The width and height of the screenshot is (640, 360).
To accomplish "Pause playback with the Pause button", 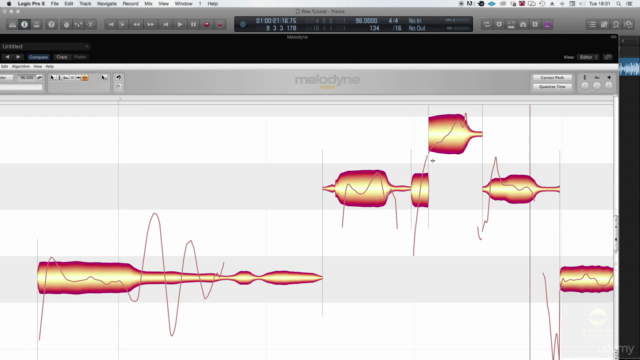I will coord(193,24).
